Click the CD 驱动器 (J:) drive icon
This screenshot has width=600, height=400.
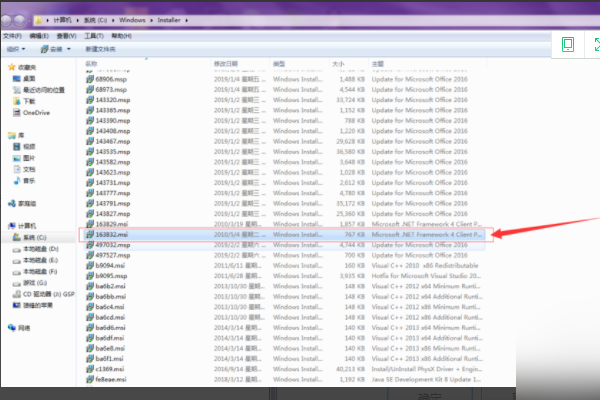tap(16, 294)
